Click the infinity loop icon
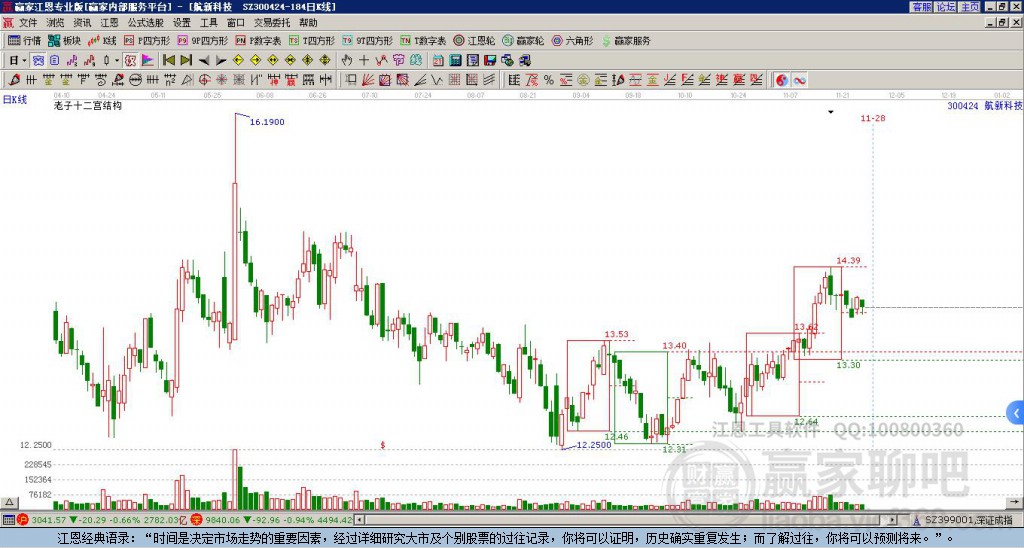 800,80
